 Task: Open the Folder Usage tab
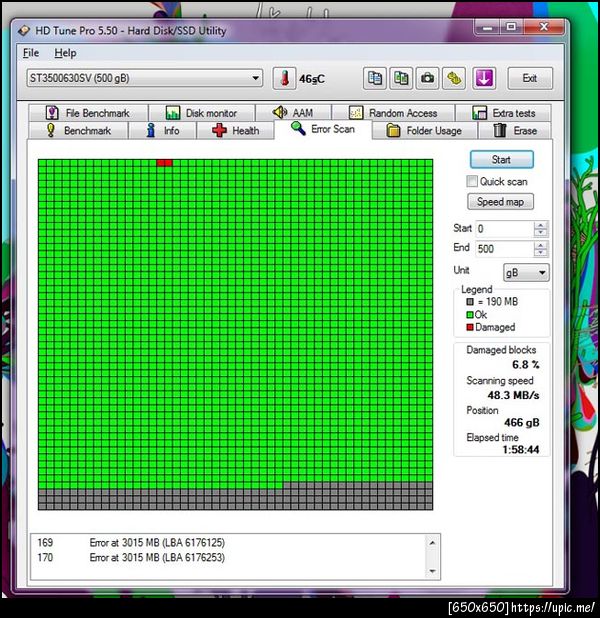coord(424,130)
